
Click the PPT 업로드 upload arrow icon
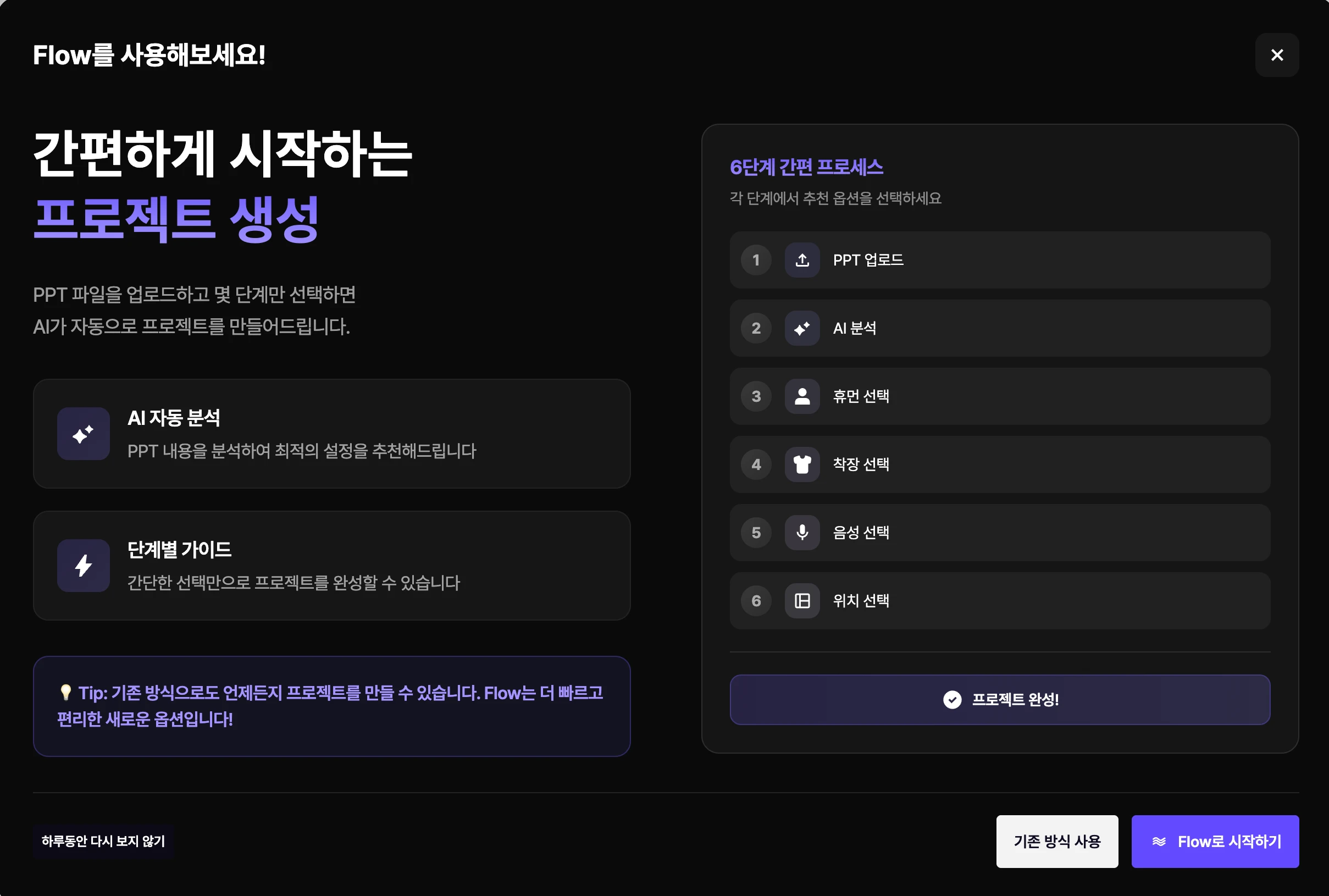(x=802, y=260)
